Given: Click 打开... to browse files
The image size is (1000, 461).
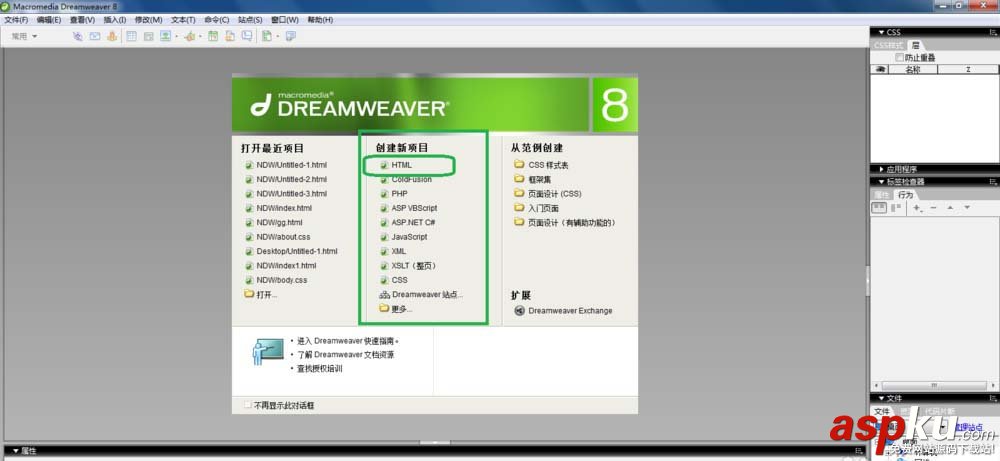Looking at the screenshot, I should (x=267, y=295).
